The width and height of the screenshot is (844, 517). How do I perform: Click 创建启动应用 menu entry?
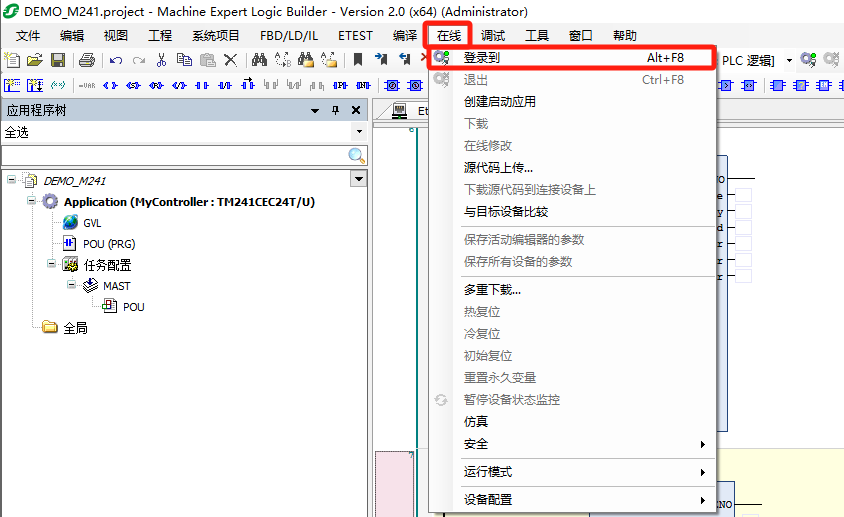pos(500,102)
